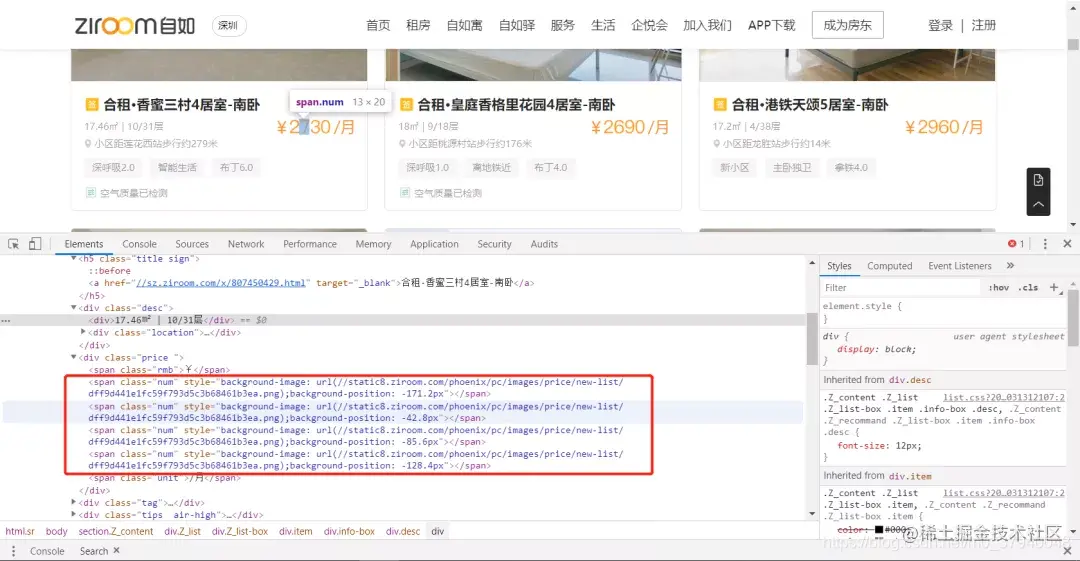Show more Styles pane tabs chevron
This screenshot has width=1080, height=561.
(1010, 265)
